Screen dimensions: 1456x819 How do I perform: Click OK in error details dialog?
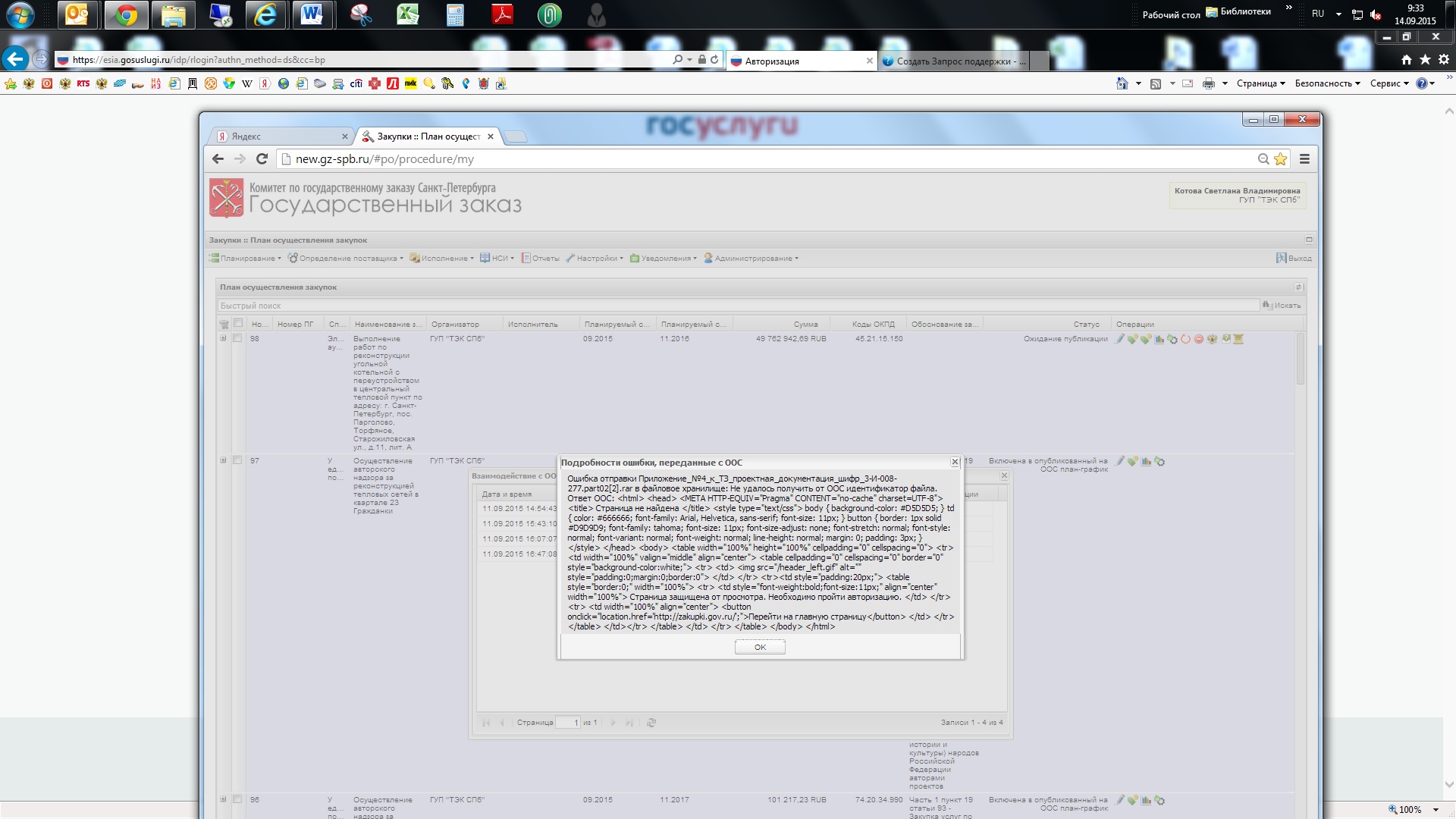click(760, 647)
